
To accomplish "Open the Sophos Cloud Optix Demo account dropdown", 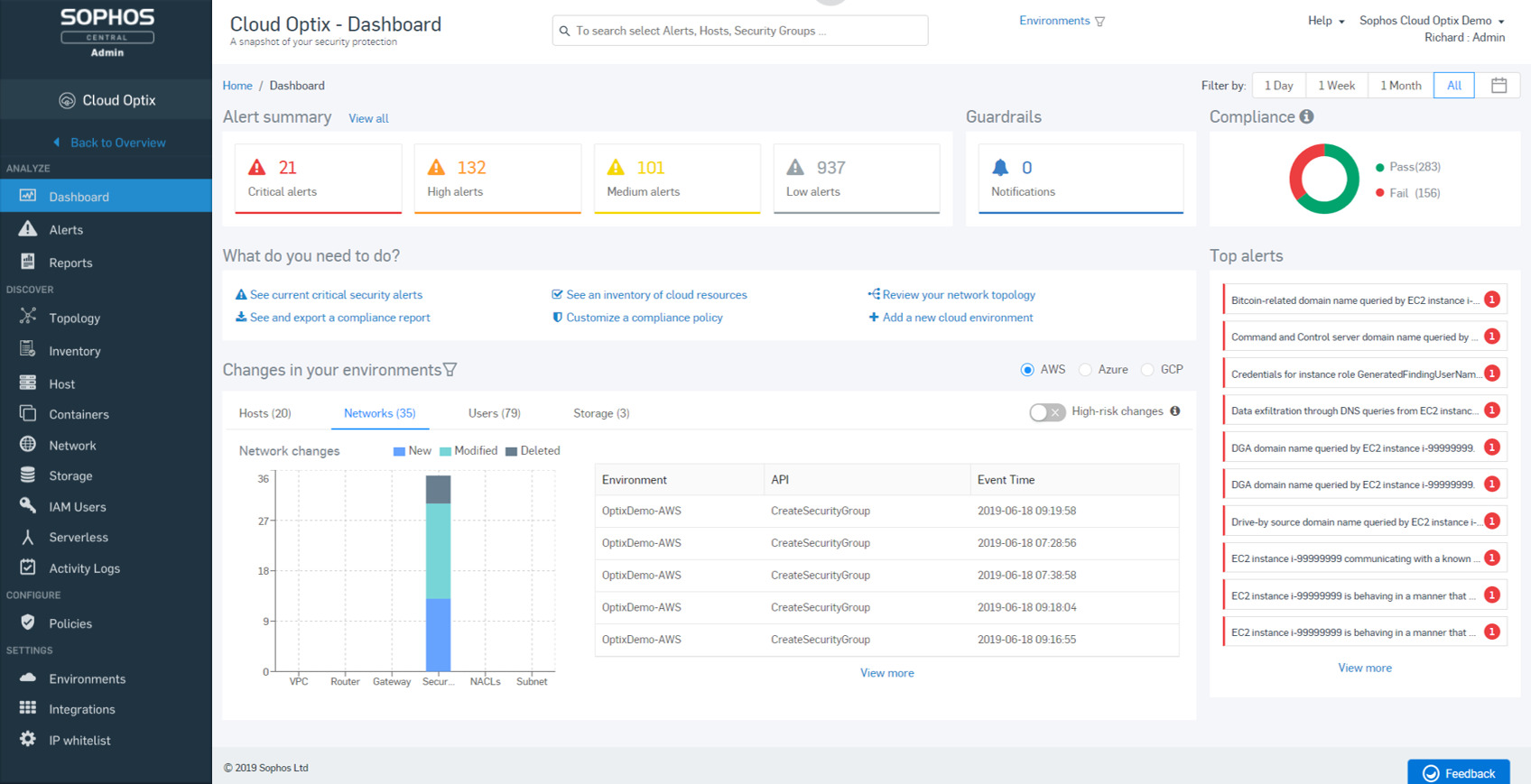I will point(1432,20).
